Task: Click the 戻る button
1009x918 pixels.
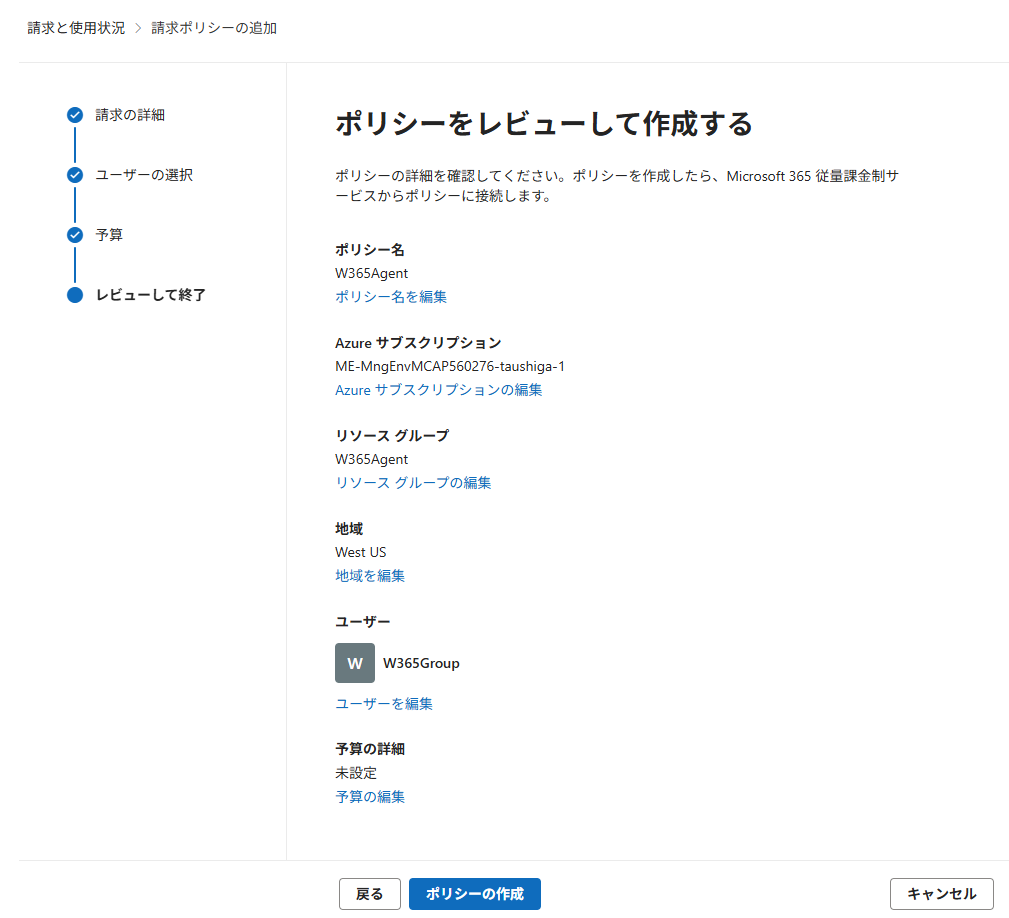Action: point(369,894)
